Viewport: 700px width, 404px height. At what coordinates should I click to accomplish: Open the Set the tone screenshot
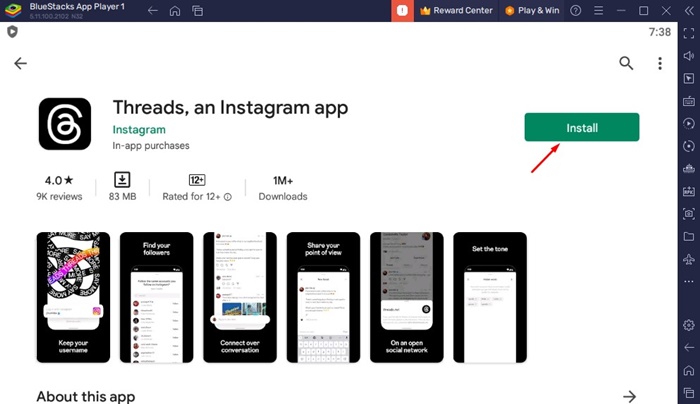(490, 297)
